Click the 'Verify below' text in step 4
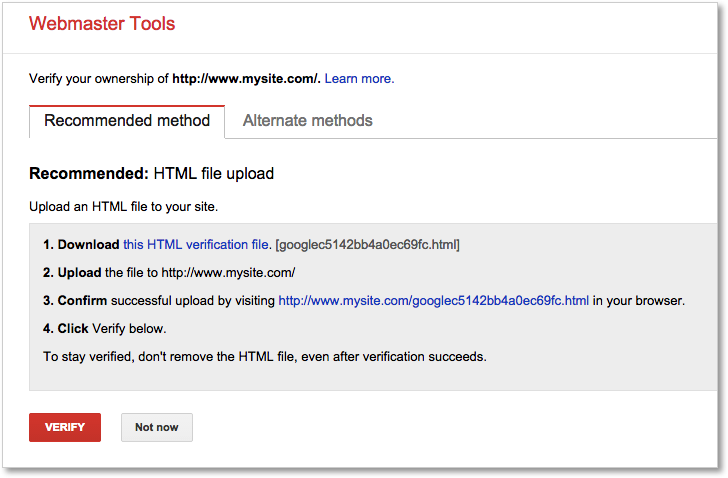This screenshot has height=478, width=728. 129,328
